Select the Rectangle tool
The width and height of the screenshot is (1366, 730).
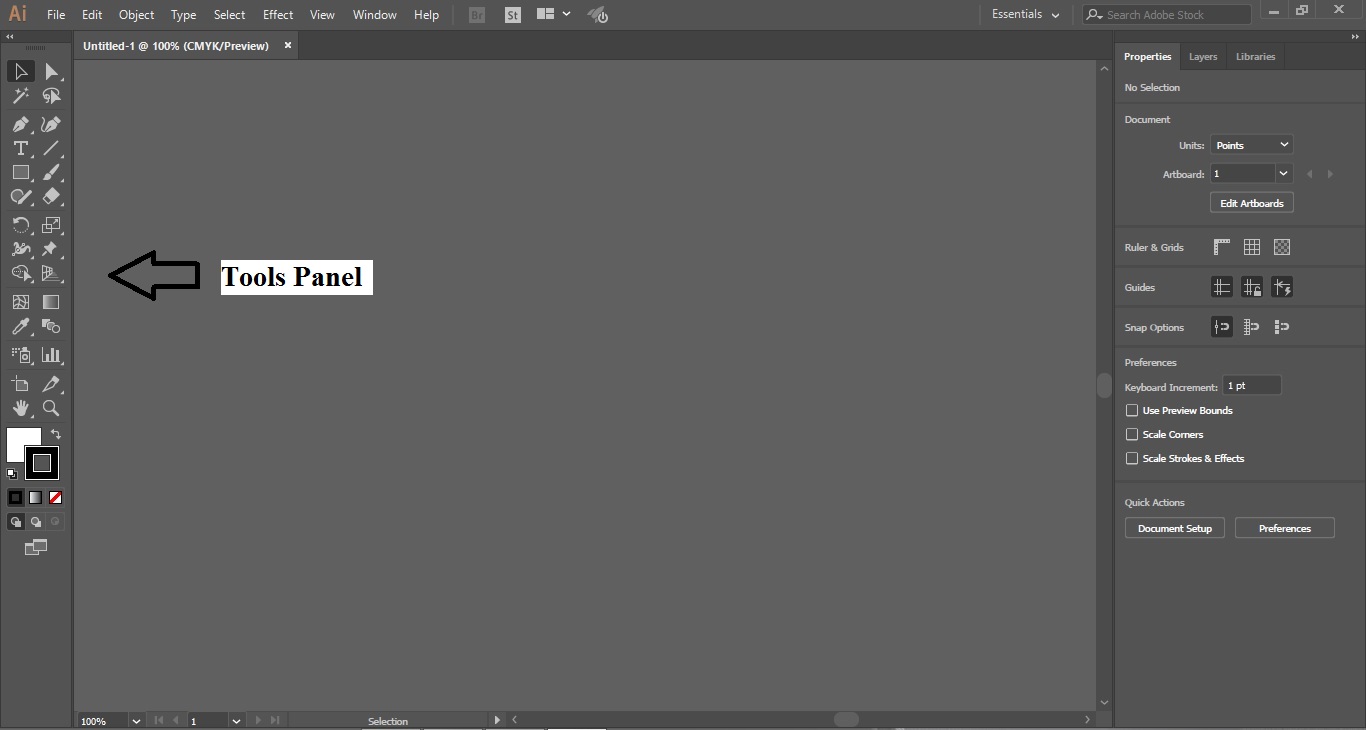[x=21, y=173]
